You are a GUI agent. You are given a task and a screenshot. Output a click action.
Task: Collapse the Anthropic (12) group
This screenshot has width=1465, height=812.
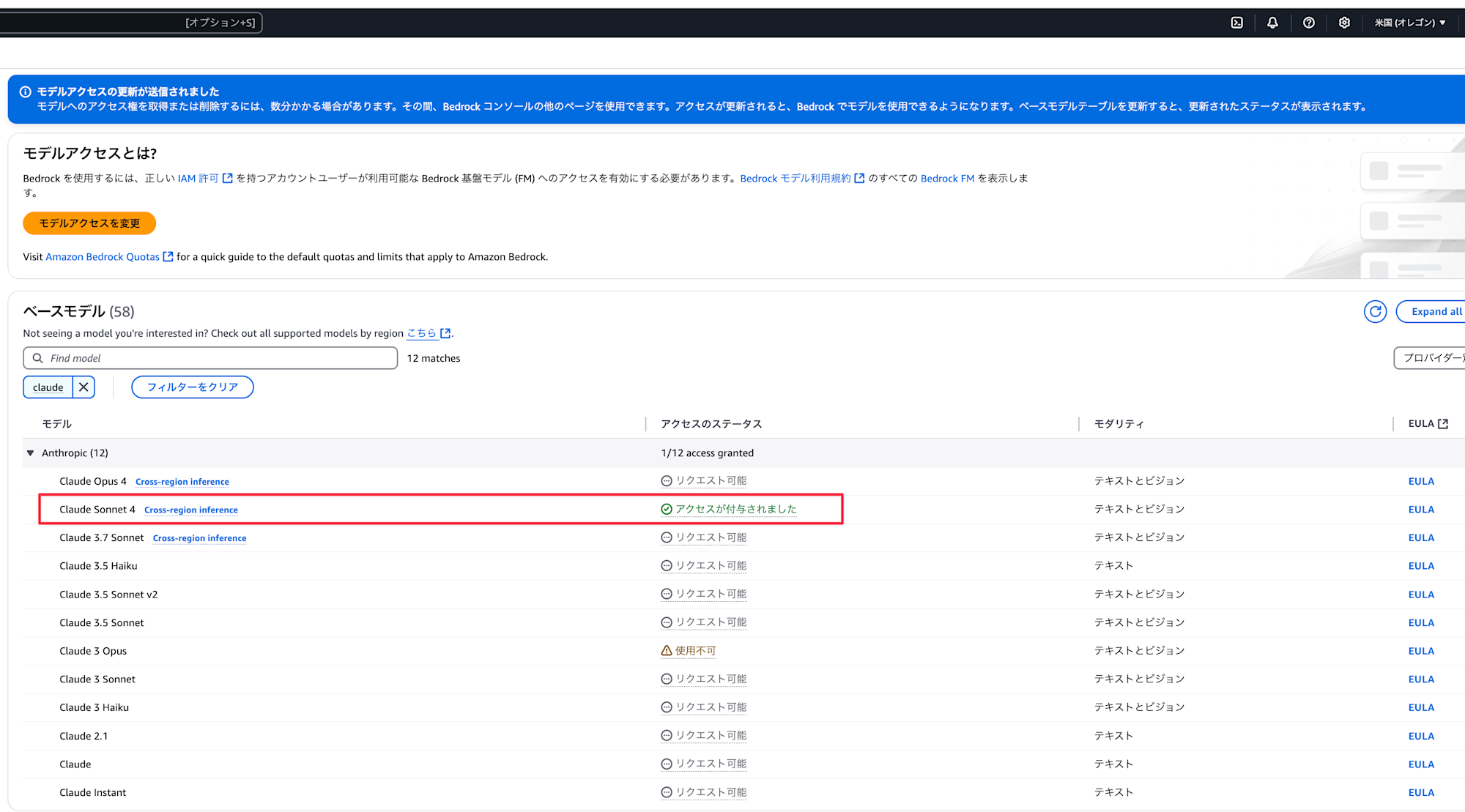30,453
